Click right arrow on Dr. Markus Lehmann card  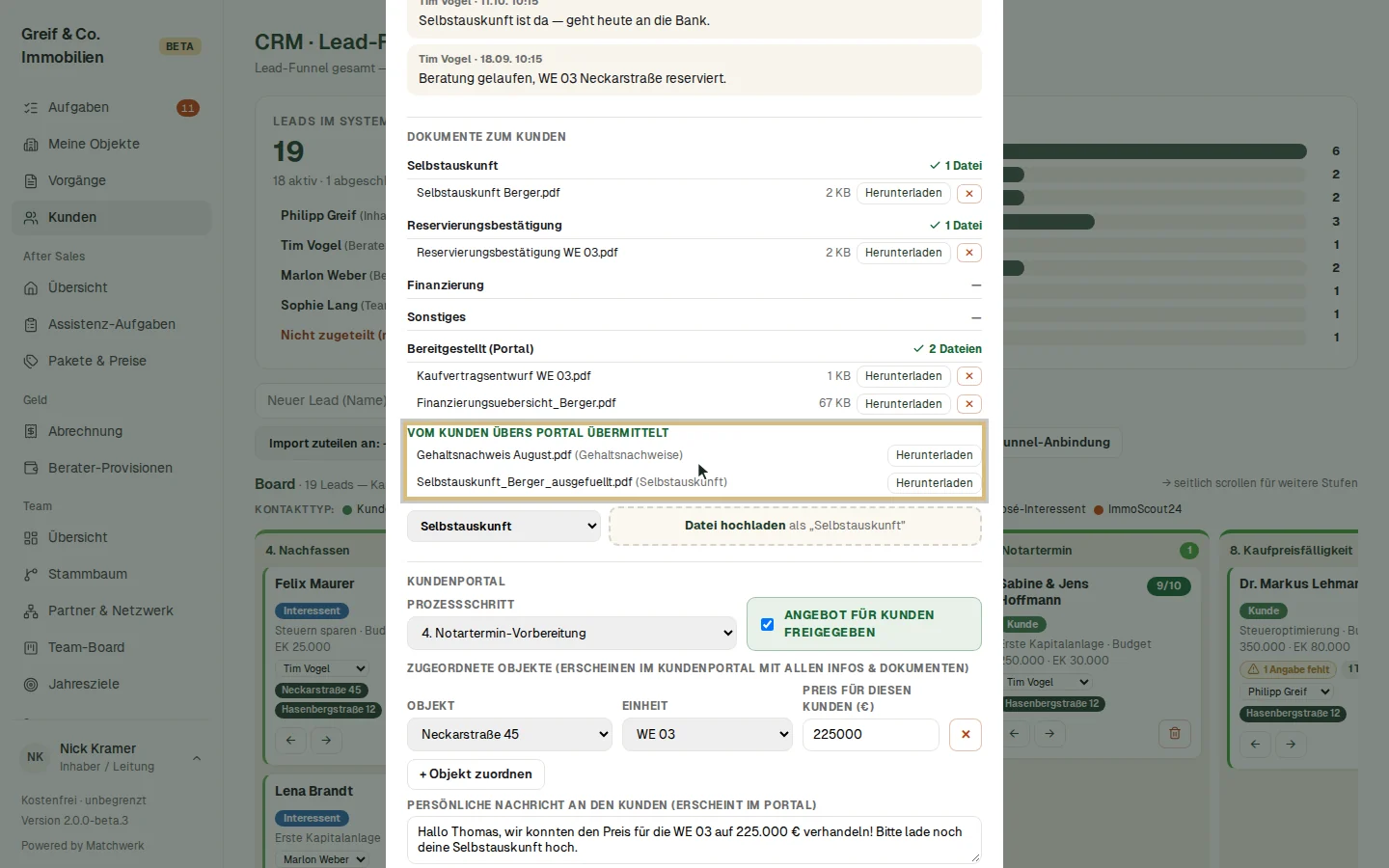[1291, 745]
